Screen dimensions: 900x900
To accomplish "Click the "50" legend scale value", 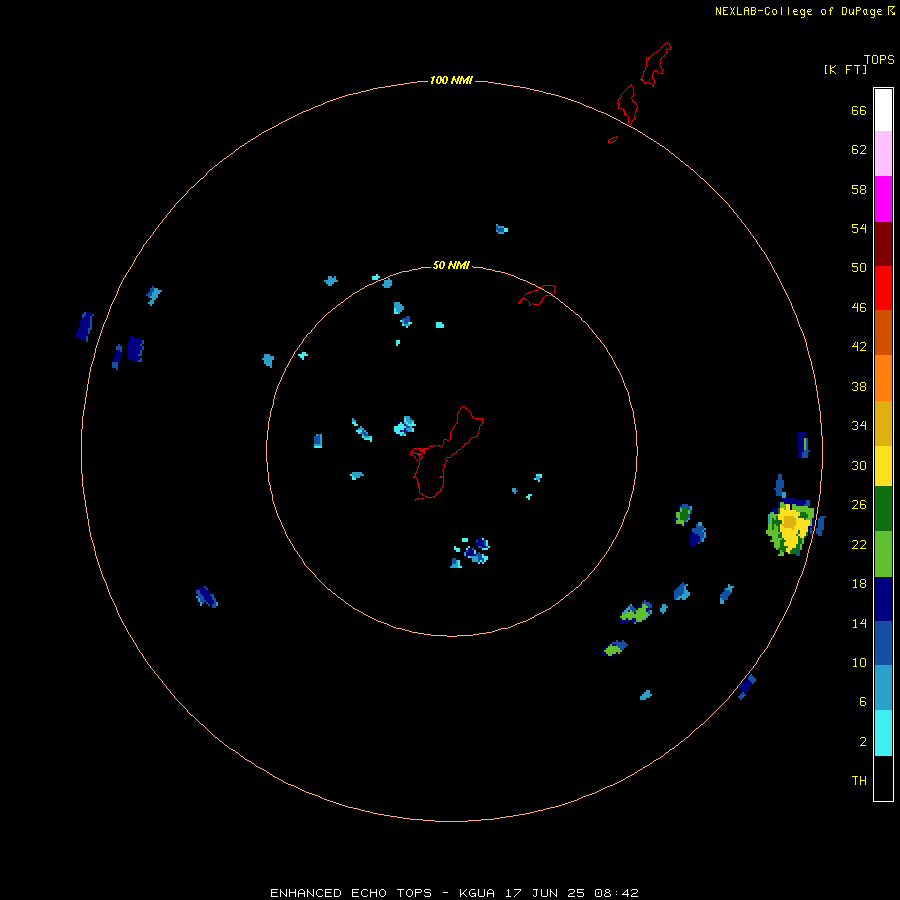I will pyautogui.click(x=859, y=267).
